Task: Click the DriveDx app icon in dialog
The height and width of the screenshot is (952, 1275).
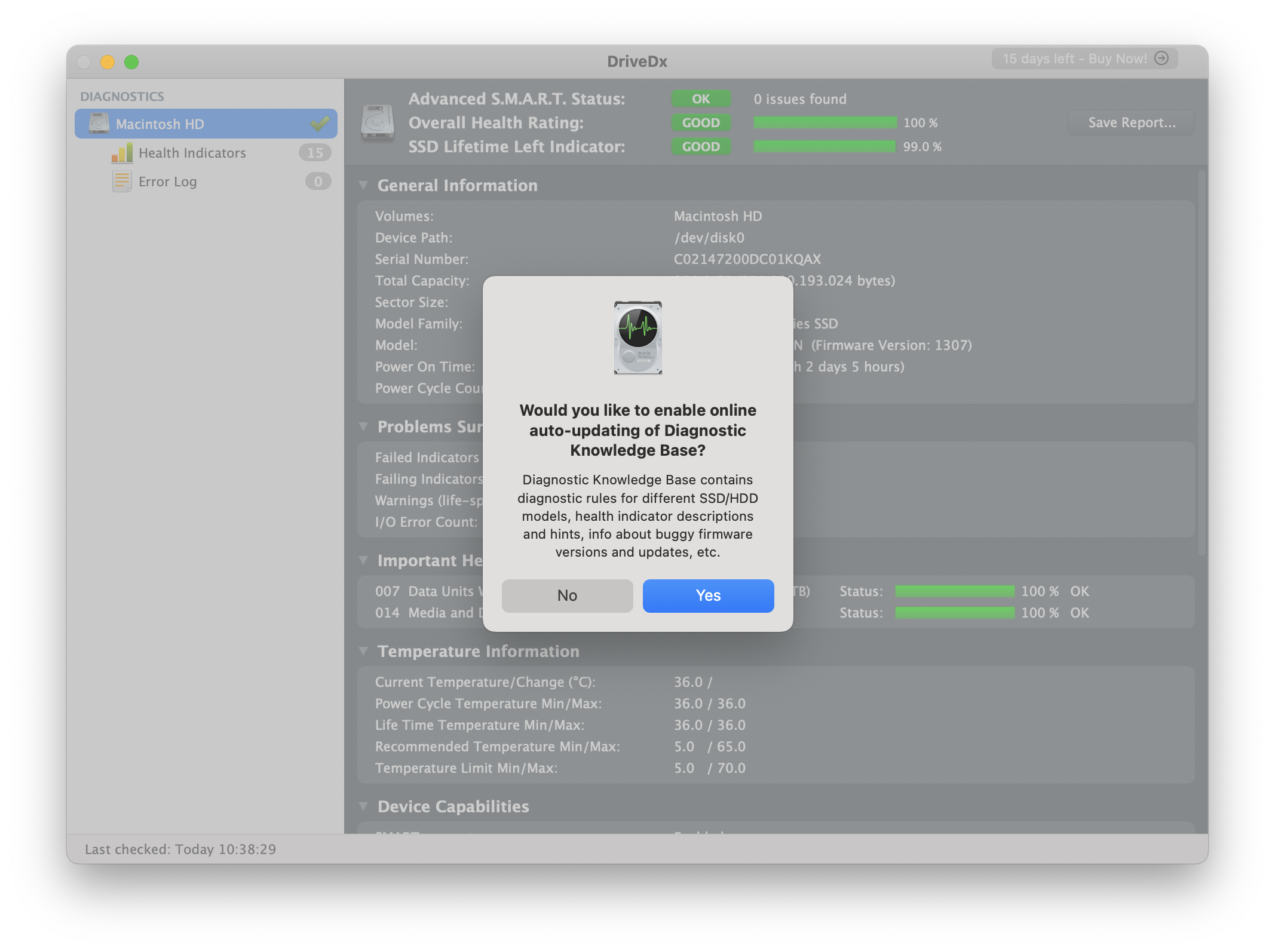Action: click(637, 338)
